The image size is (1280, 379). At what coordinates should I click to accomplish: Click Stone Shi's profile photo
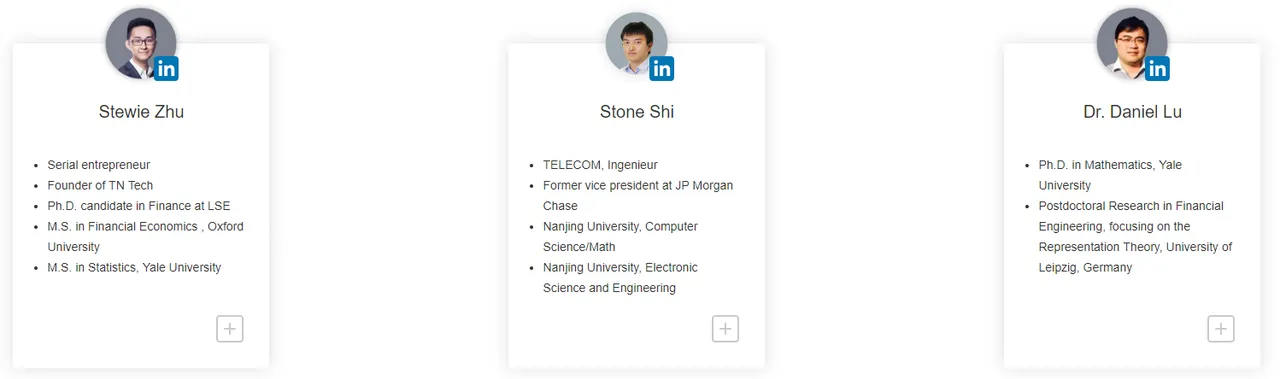636,43
